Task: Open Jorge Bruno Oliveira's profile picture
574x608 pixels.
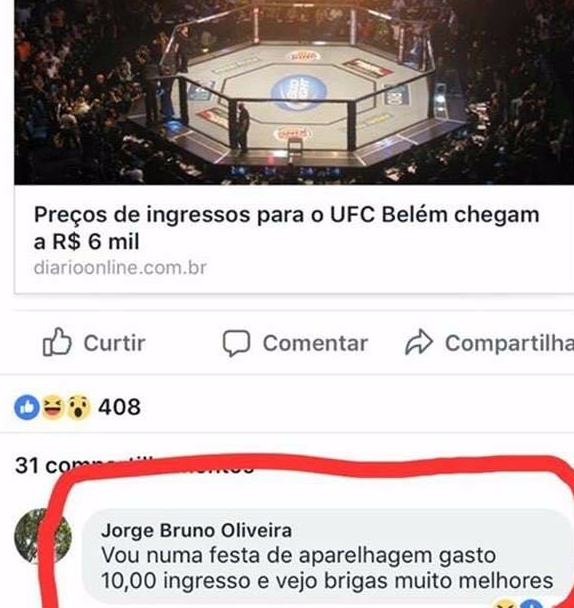Action: pyautogui.click(x=42, y=536)
